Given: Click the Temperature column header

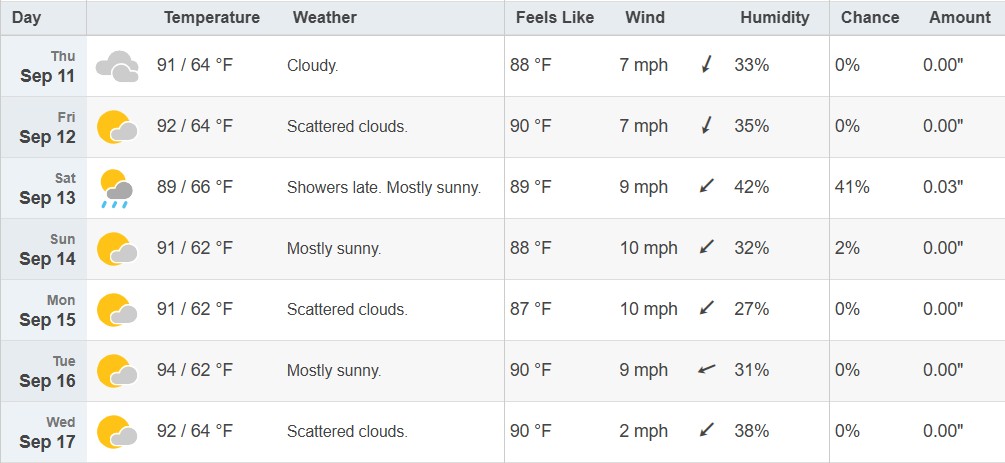Looking at the screenshot, I should 212,17.
